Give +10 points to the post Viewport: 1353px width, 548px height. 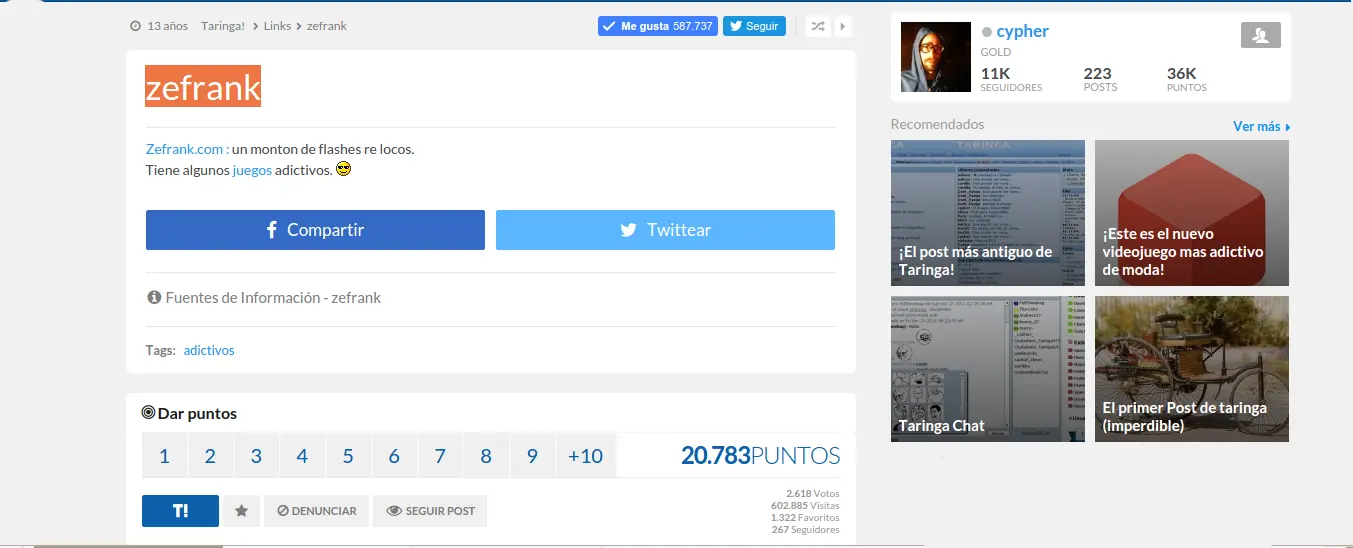click(585, 456)
